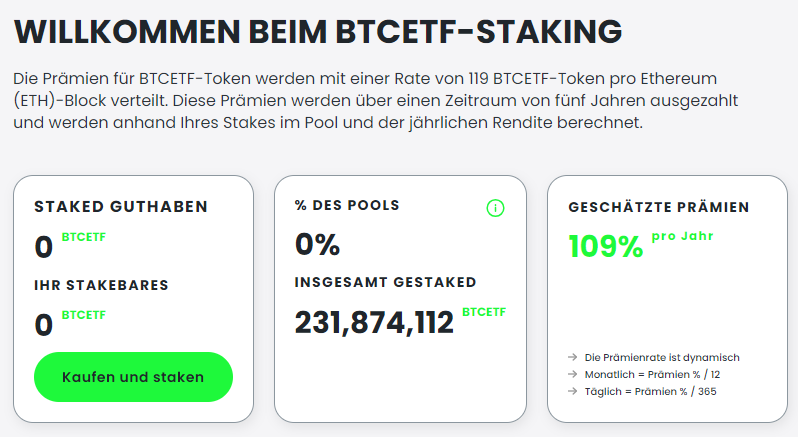Click the 'WILLKOMMEN BEIM BTCETF-STAKING' heading
798x437 pixels.
coord(319,32)
